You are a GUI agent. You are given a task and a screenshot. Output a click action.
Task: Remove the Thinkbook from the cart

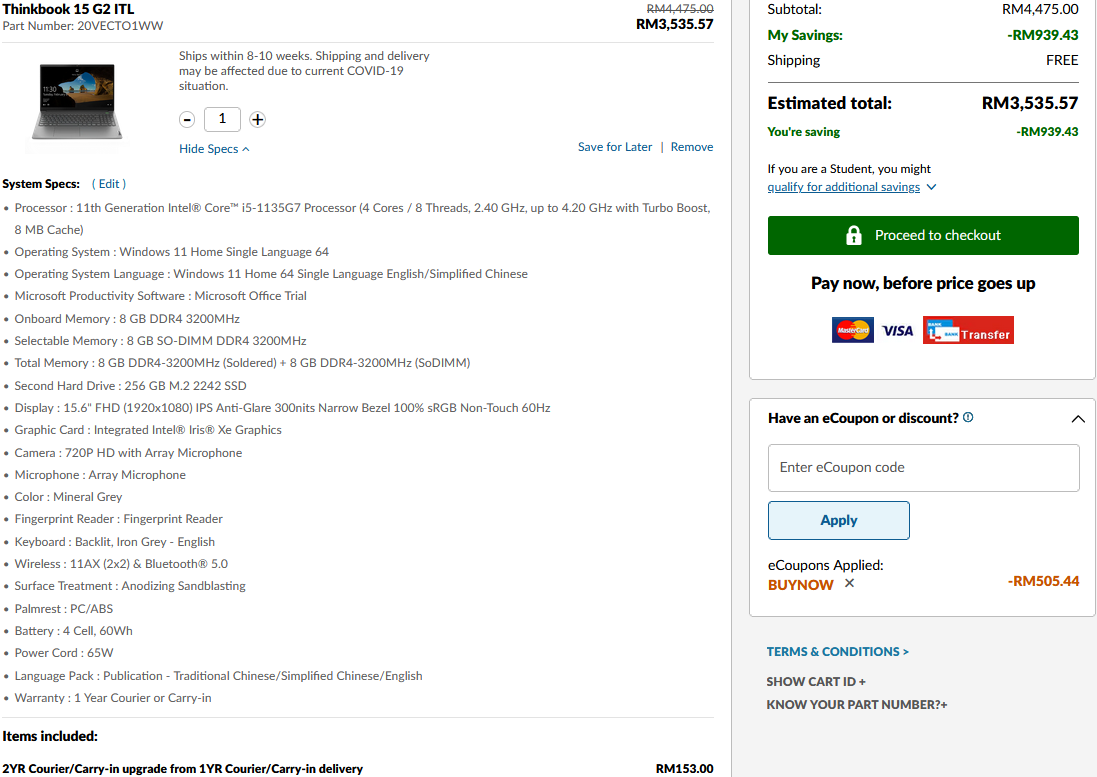pos(692,147)
